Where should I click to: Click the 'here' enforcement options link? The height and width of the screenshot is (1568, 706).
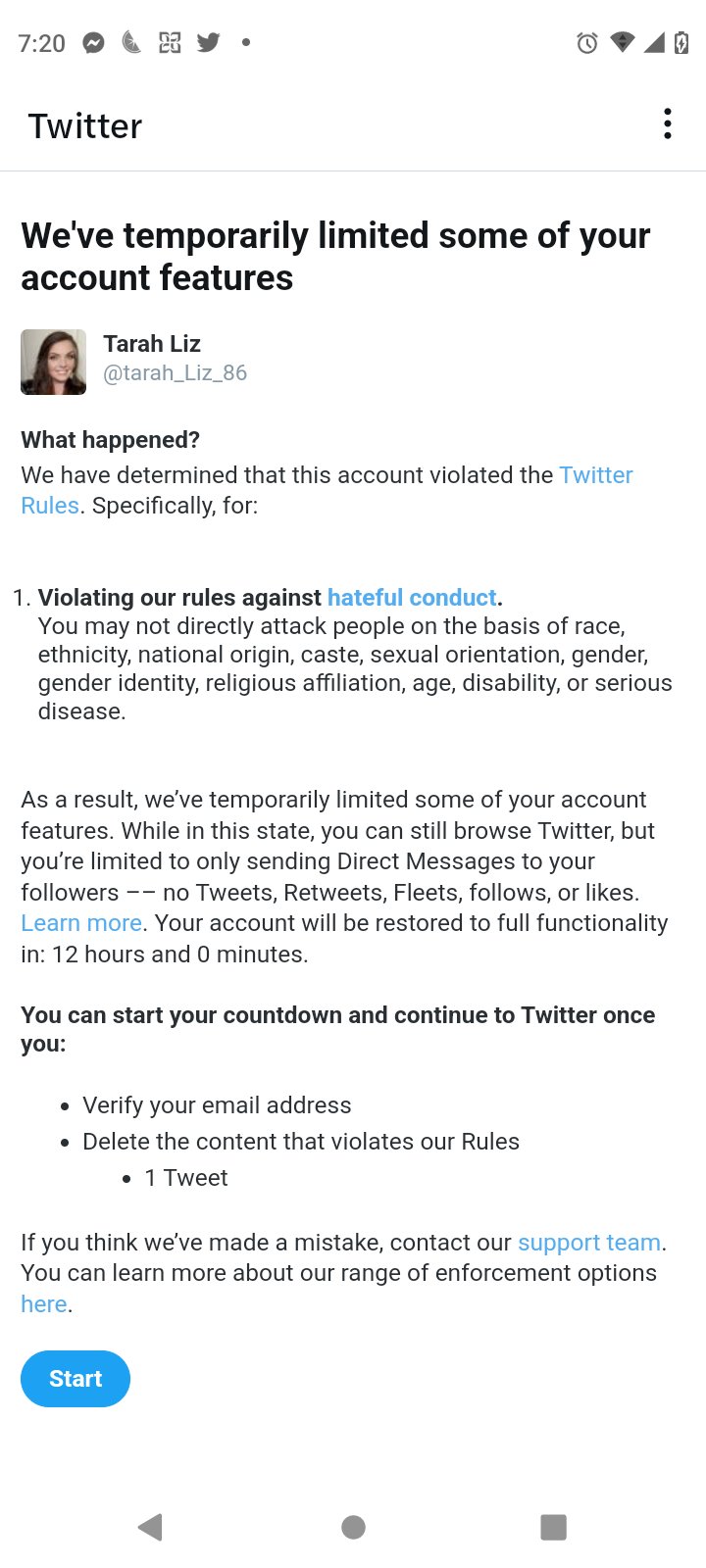(44, 1304)
